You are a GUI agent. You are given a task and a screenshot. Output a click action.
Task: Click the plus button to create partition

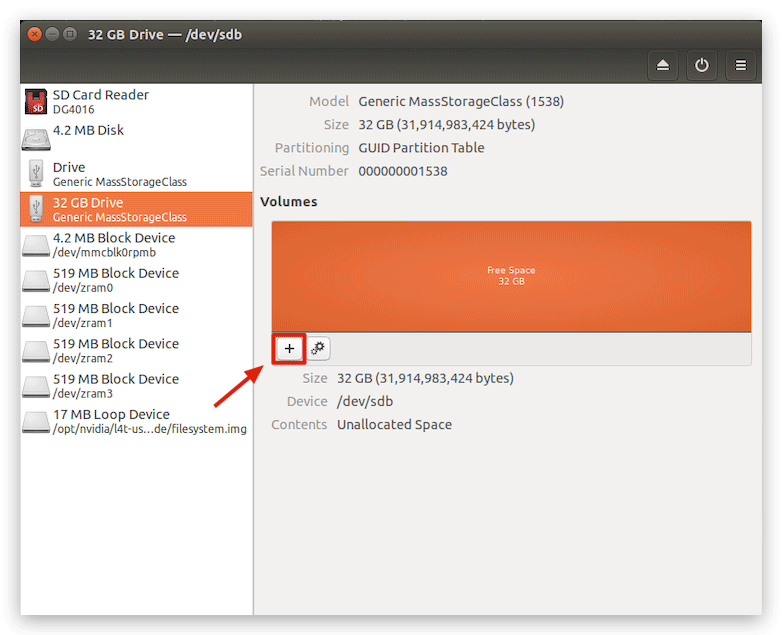[x=289, y=349]
